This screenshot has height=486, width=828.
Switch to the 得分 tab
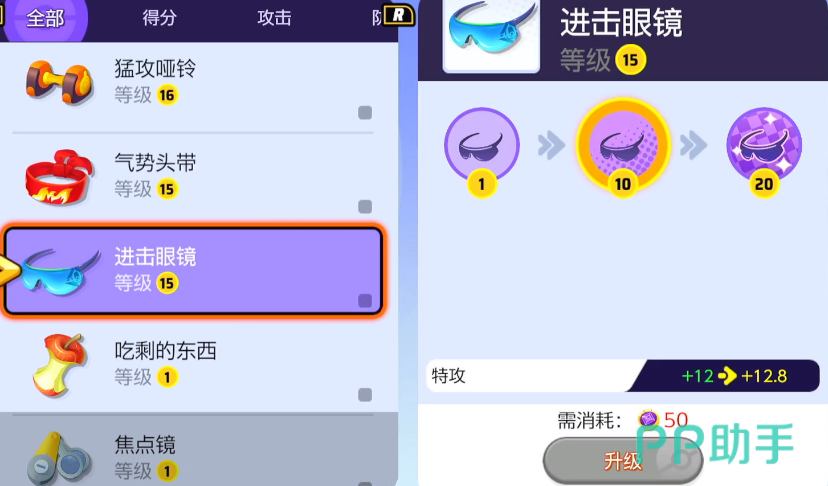pos(159,18)
